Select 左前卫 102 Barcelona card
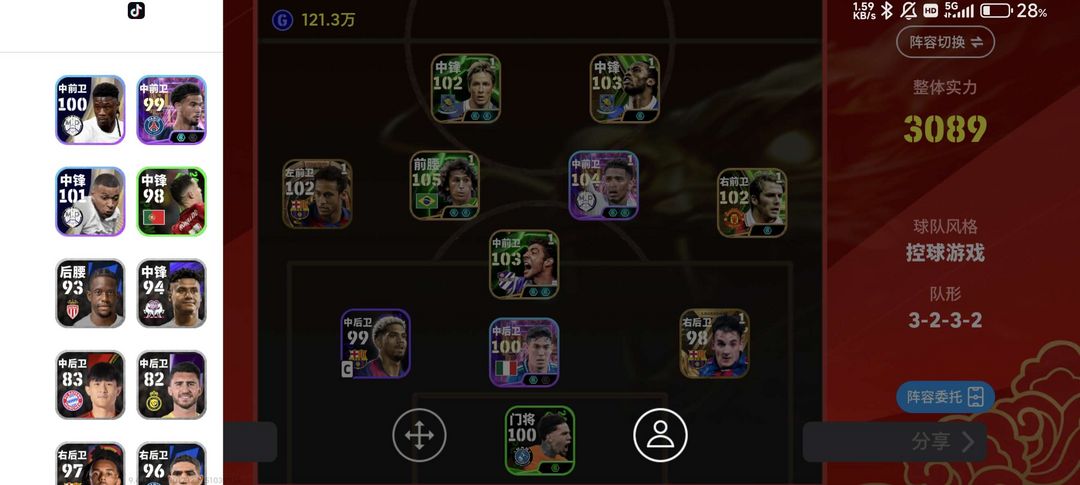 pos(318,194)
